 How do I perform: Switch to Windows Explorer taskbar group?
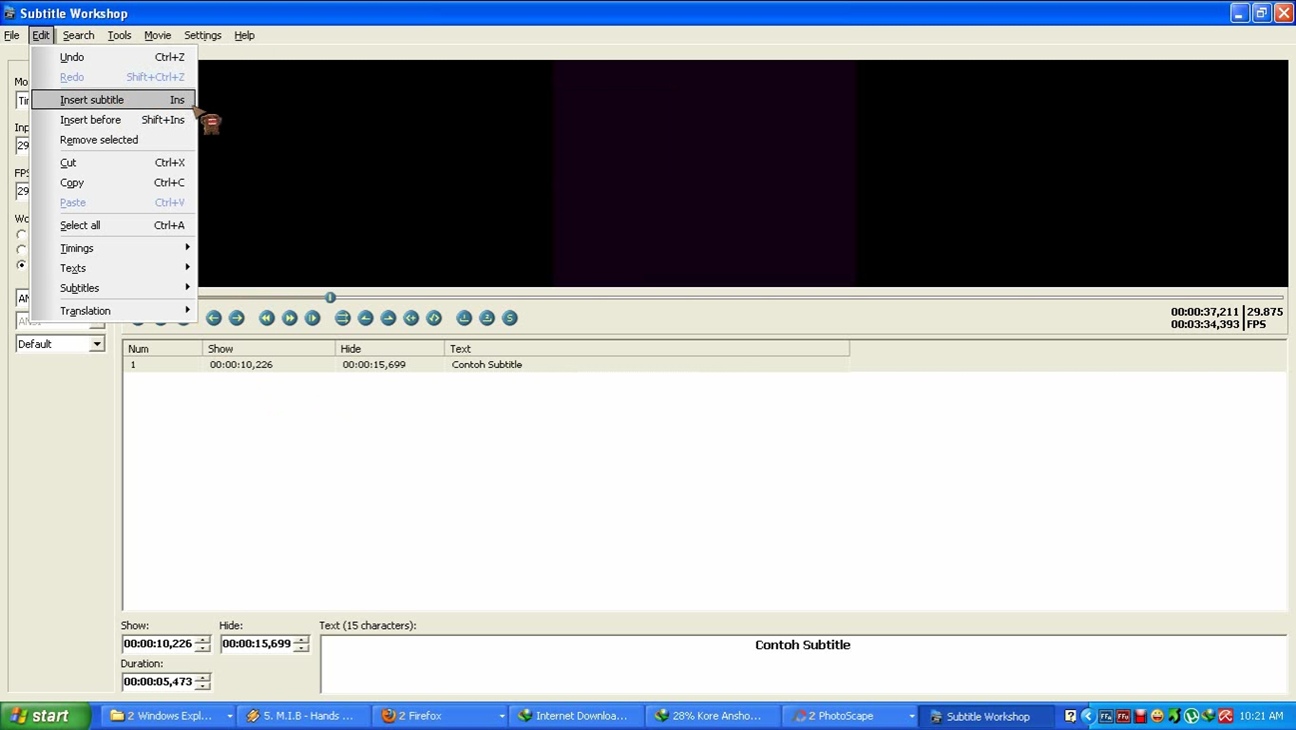(x=169, y=716)
